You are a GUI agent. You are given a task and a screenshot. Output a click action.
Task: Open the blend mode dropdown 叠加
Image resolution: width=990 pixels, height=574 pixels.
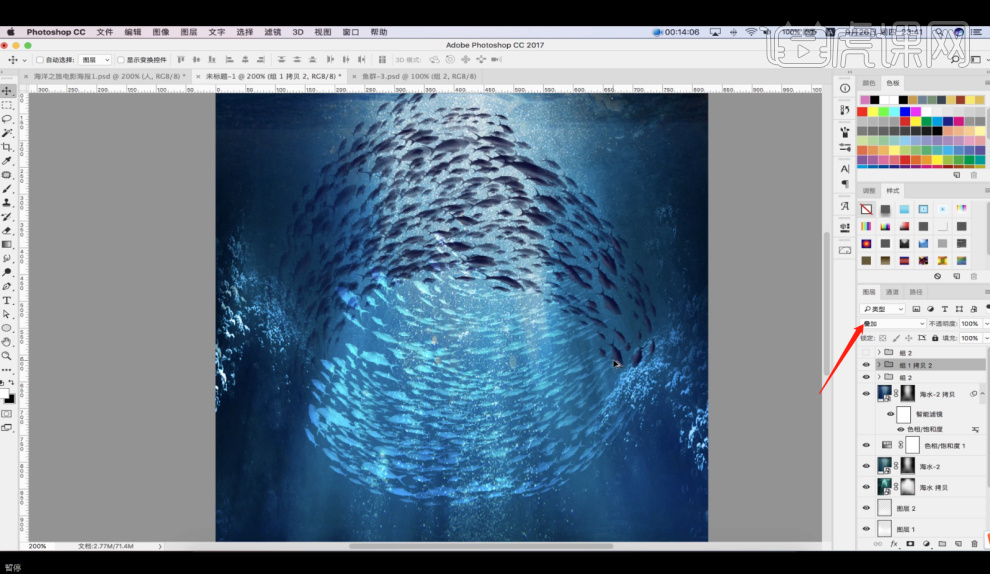893,324
